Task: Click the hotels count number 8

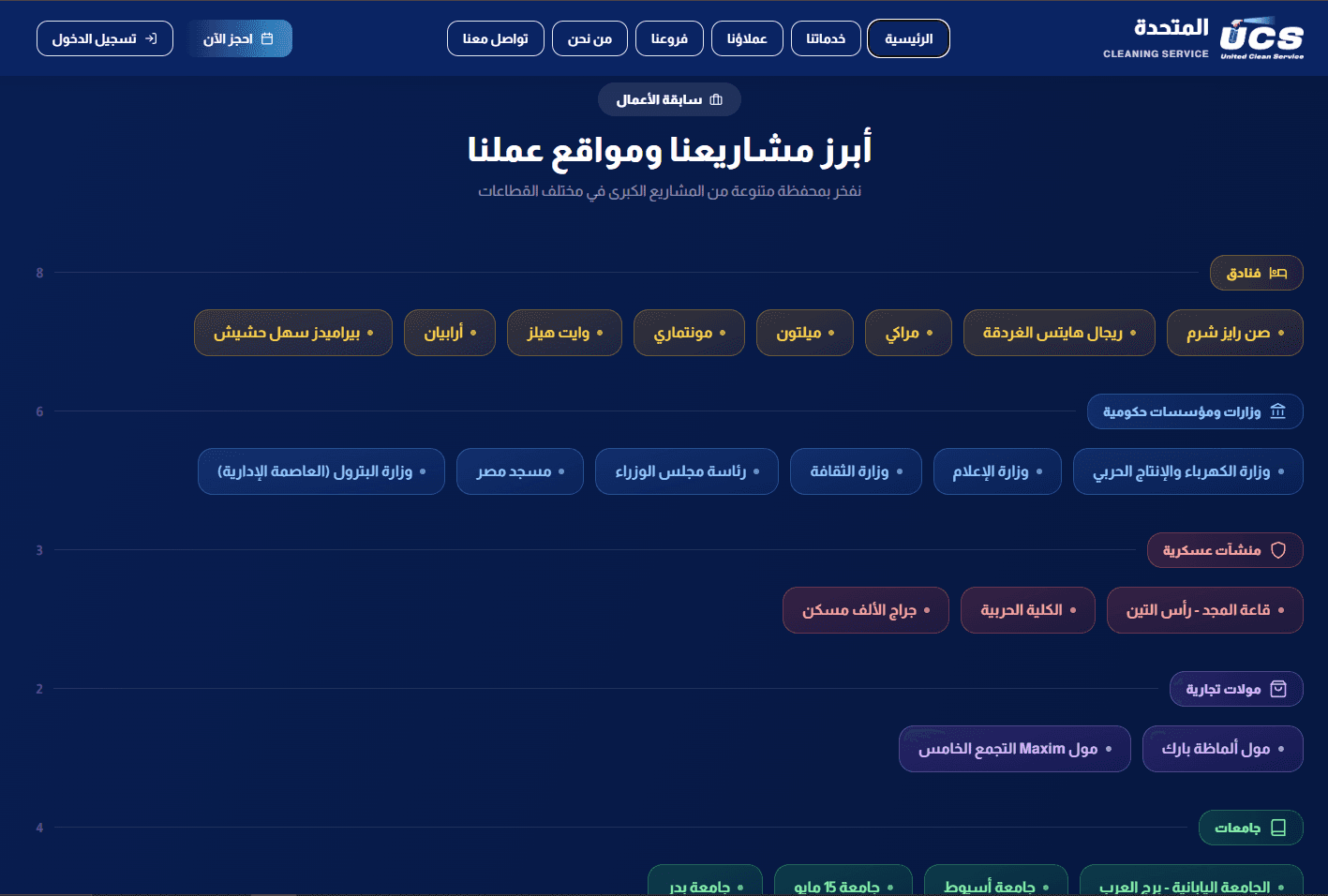Action: 39,273
